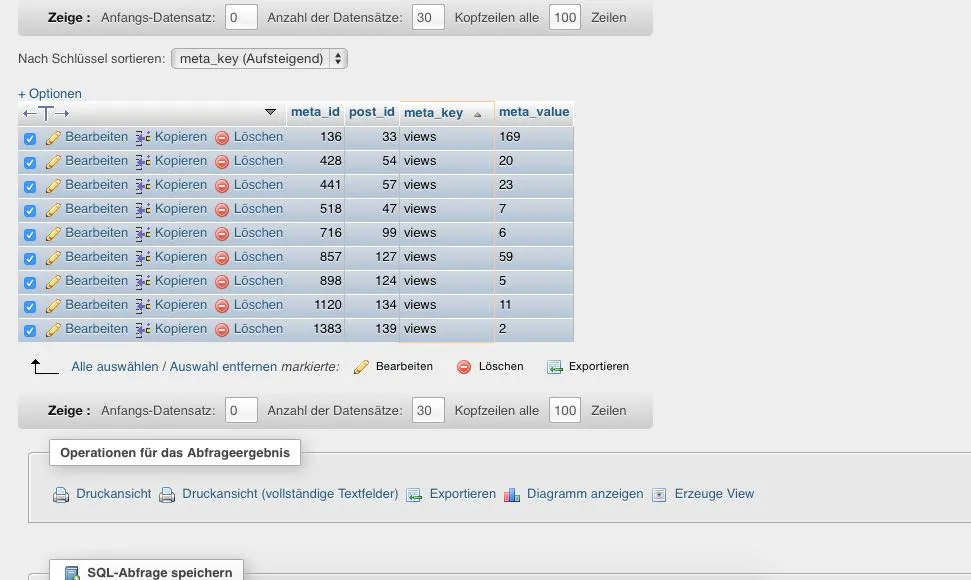
Task: Click bar chart icon for Diagramm anzeigen
Action: [x=512, y=495]
